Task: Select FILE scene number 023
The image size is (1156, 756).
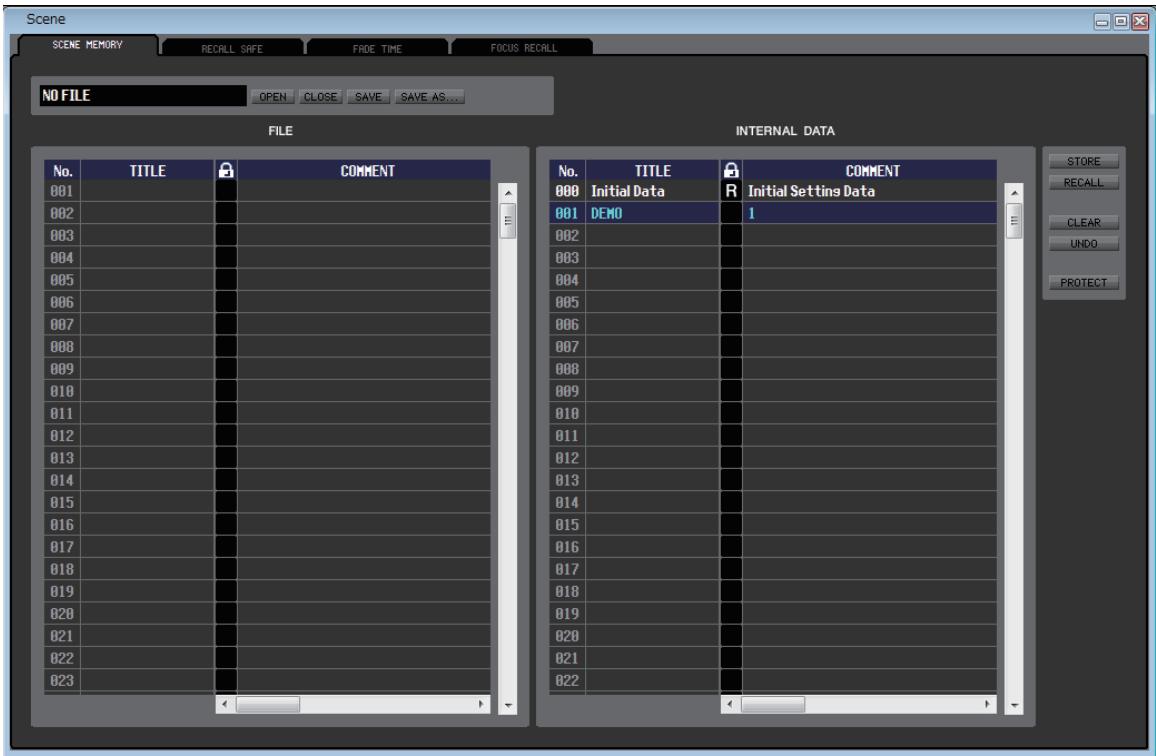Action: tap(62, 680)
